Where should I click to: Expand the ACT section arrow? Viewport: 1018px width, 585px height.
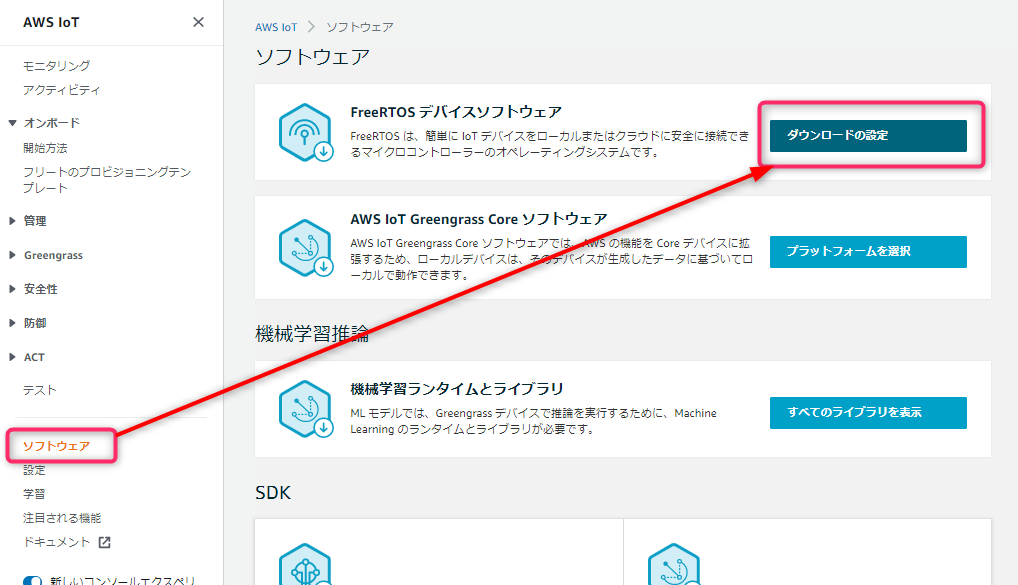(x=12, y=357)
